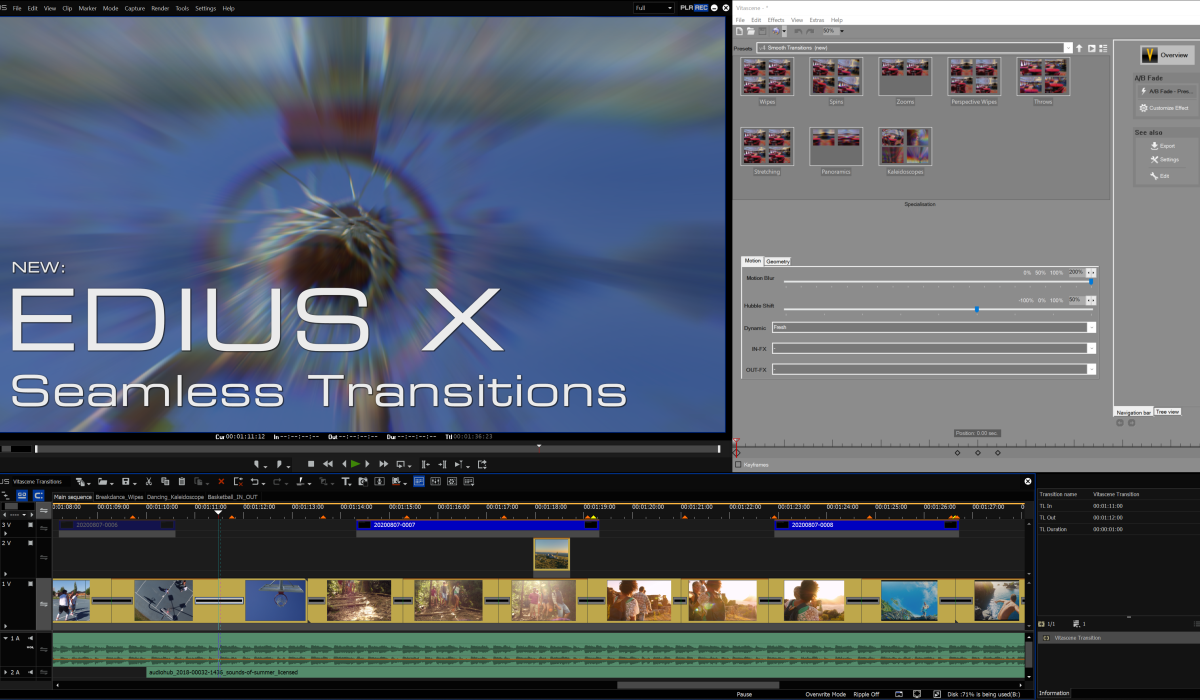Click the Stop button in player controls

coord(311,464)
